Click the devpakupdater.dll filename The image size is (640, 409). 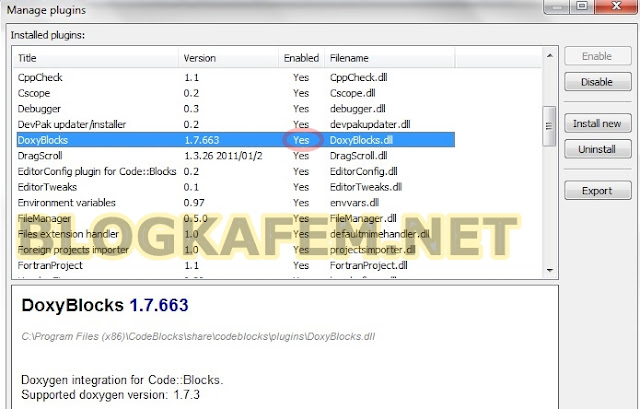tap(370, 124)
